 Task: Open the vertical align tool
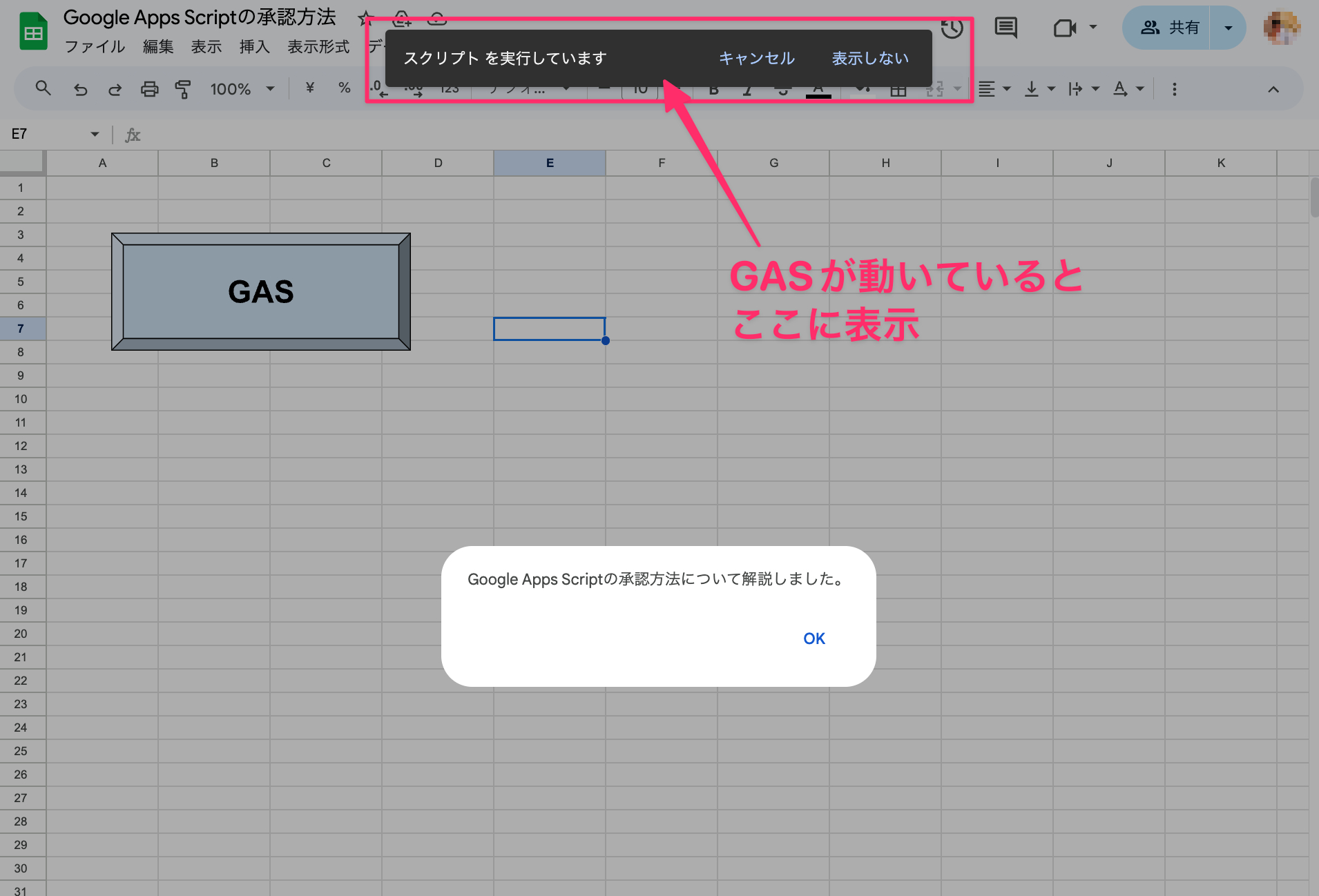[x=1032, y=89]
